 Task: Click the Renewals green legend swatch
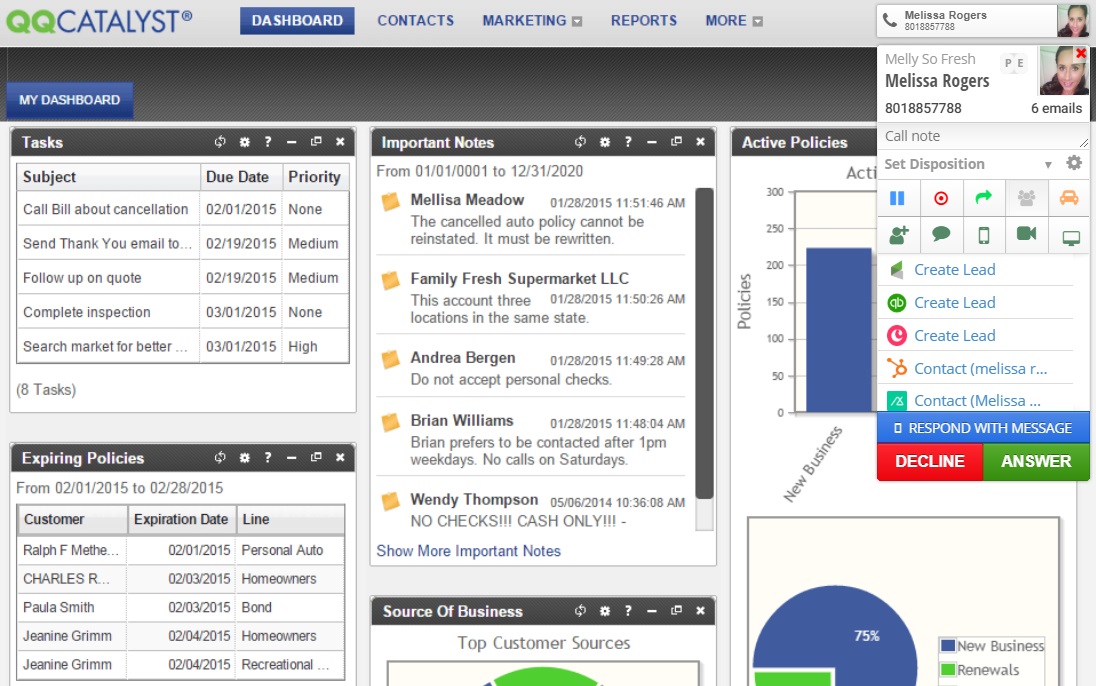pos(948,669)
